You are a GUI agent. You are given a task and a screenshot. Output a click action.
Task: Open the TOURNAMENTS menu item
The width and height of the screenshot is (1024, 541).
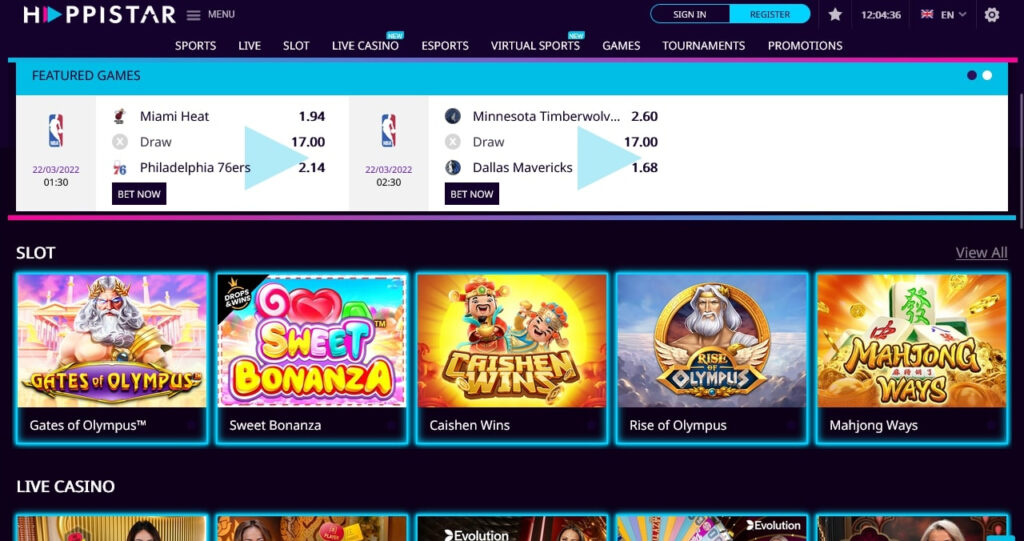pos(703,46)
